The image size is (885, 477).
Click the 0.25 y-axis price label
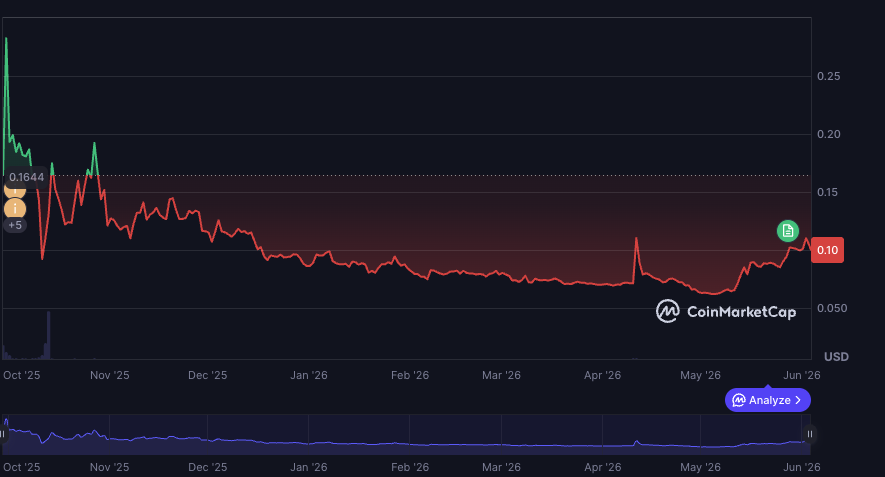(829, 76)
